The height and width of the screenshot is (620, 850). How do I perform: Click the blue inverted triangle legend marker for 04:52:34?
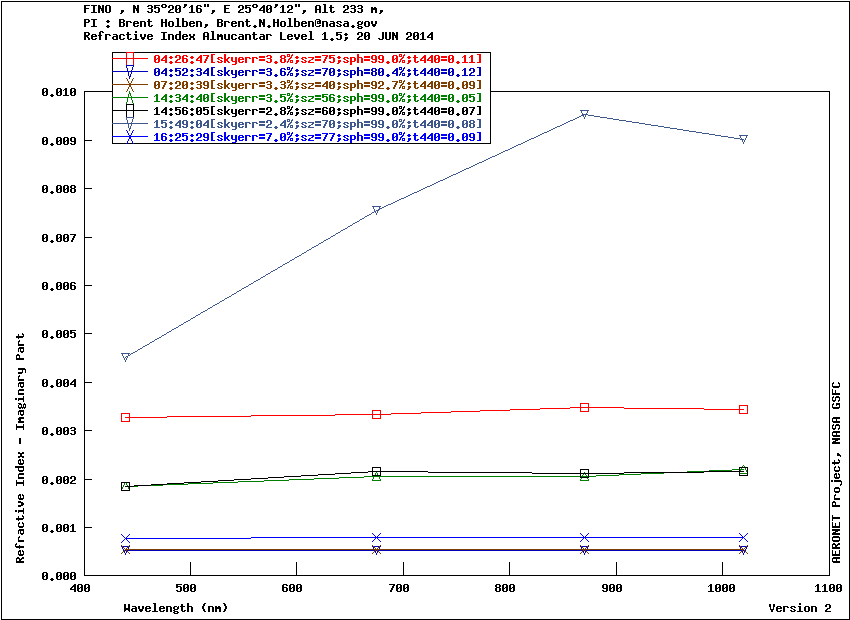pyautogui.click(x=130, y=72)
